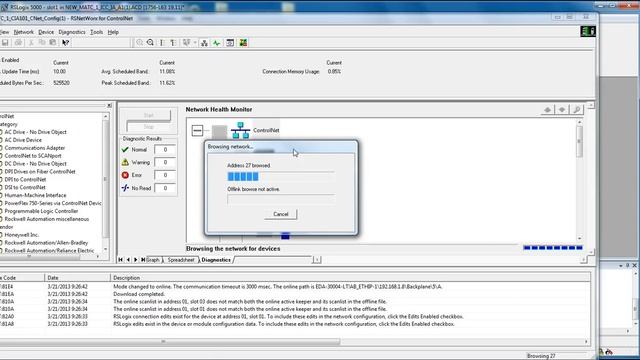Viewport: 640px width, 360px height.
Task: Click the first diamond icon in Health Monitor header
Action: click(547, 109)
